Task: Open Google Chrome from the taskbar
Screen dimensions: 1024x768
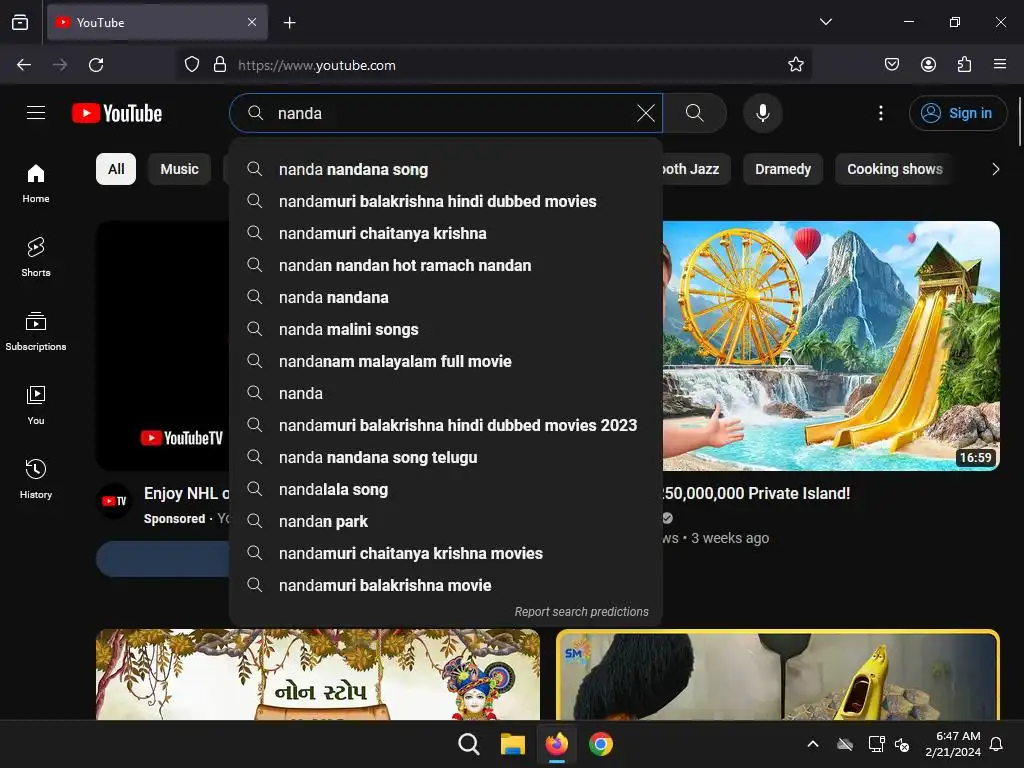Action: click(x=600, y=744)
